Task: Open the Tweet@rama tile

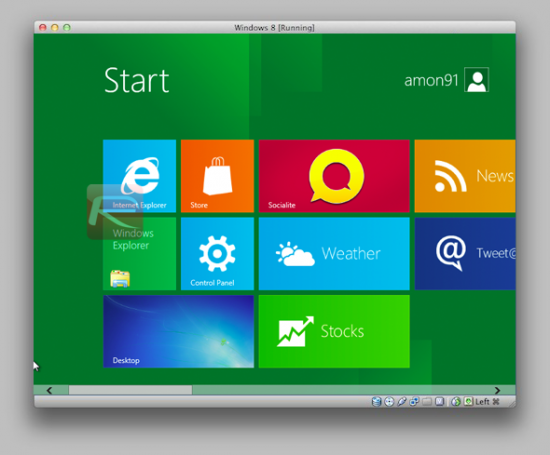Action: click(x=465, y=254)
